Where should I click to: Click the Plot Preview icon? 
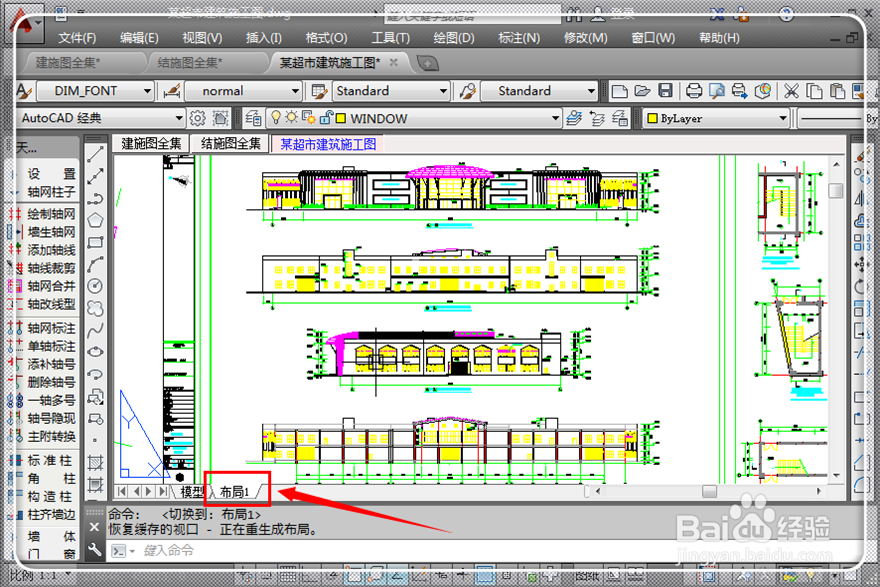[717, 91]
